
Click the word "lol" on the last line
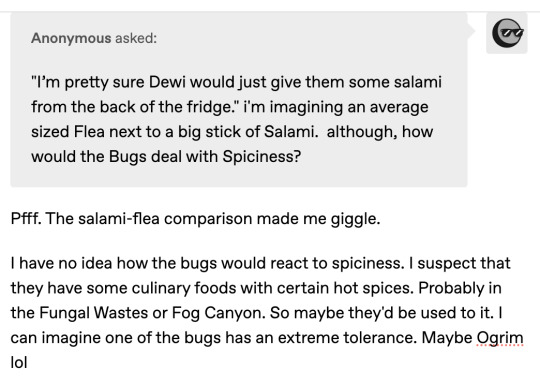(19, 363)
